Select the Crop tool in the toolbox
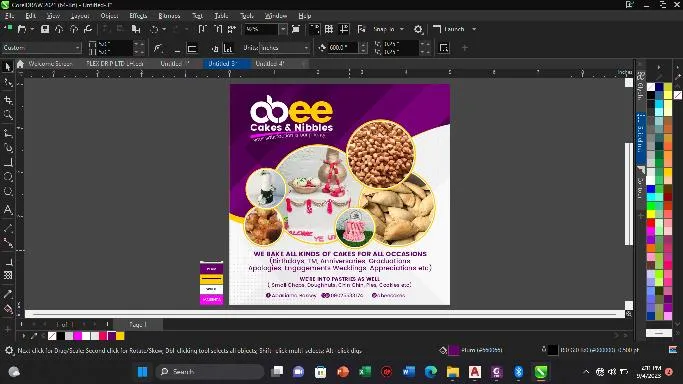 pyautogui.click(x=8, y=100)
